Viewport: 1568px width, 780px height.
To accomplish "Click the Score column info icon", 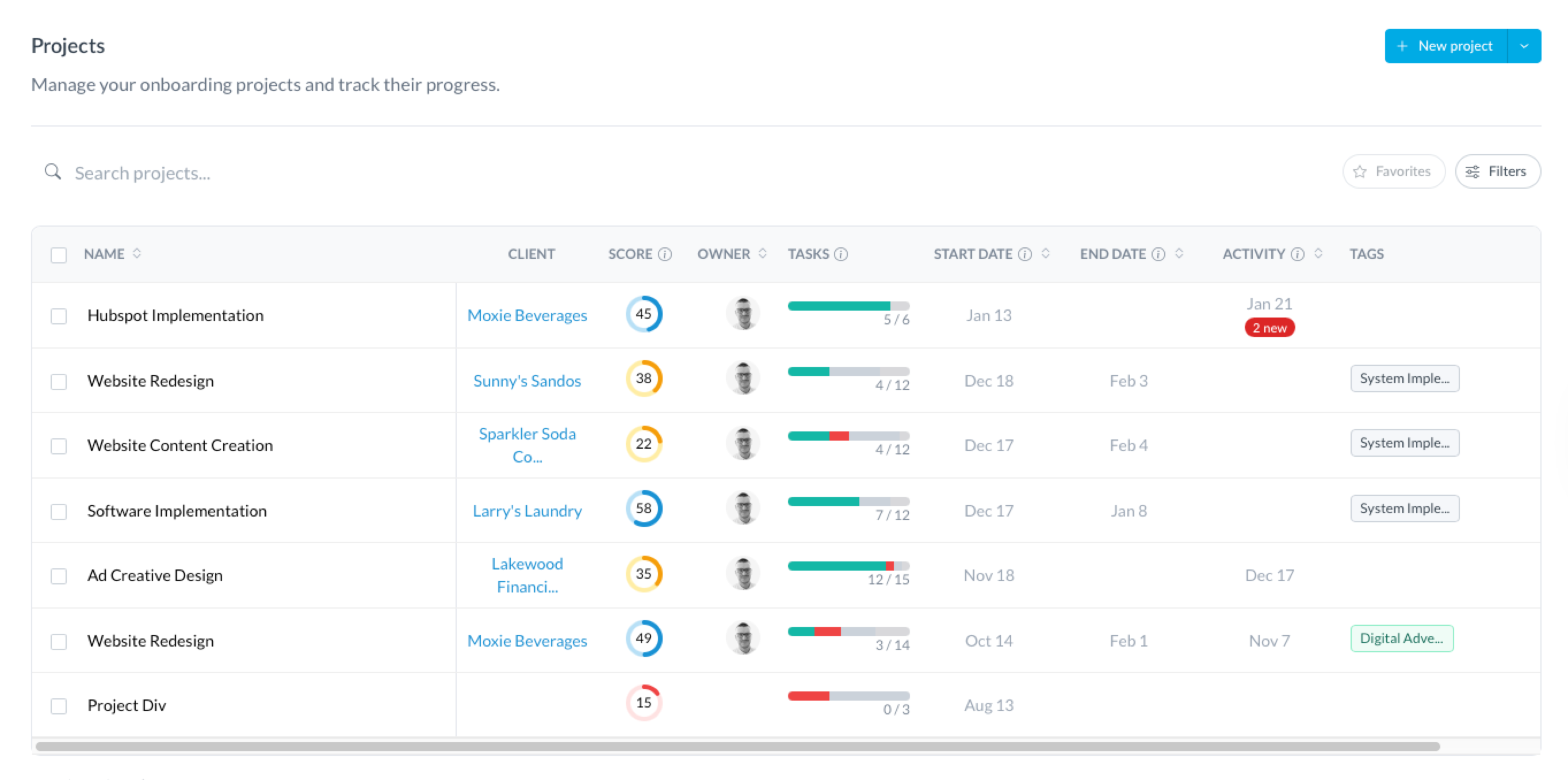I will tap(666, 254).
